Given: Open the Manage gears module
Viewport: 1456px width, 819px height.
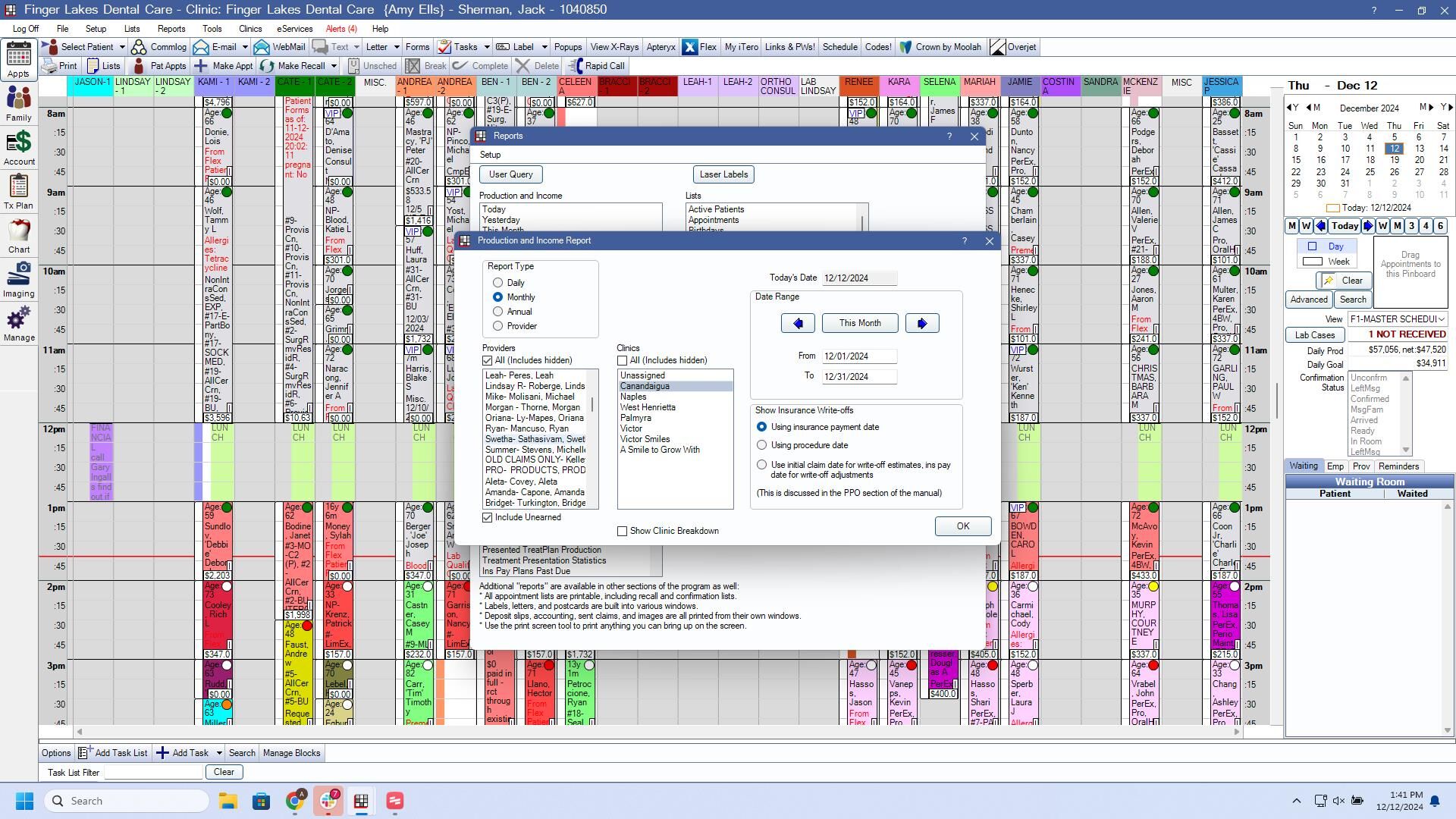Looking at the screenshot, I should [x=19, y=324].
